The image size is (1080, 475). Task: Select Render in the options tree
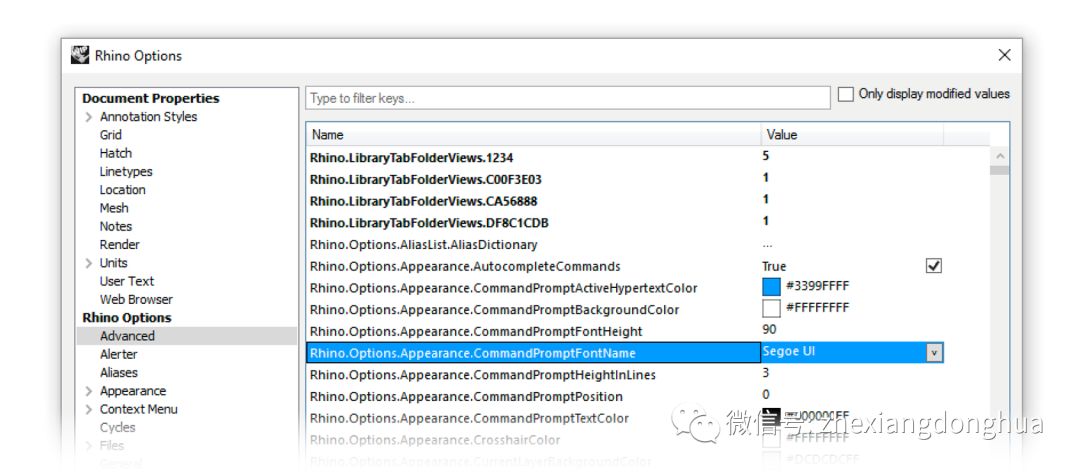pos(119,244)
